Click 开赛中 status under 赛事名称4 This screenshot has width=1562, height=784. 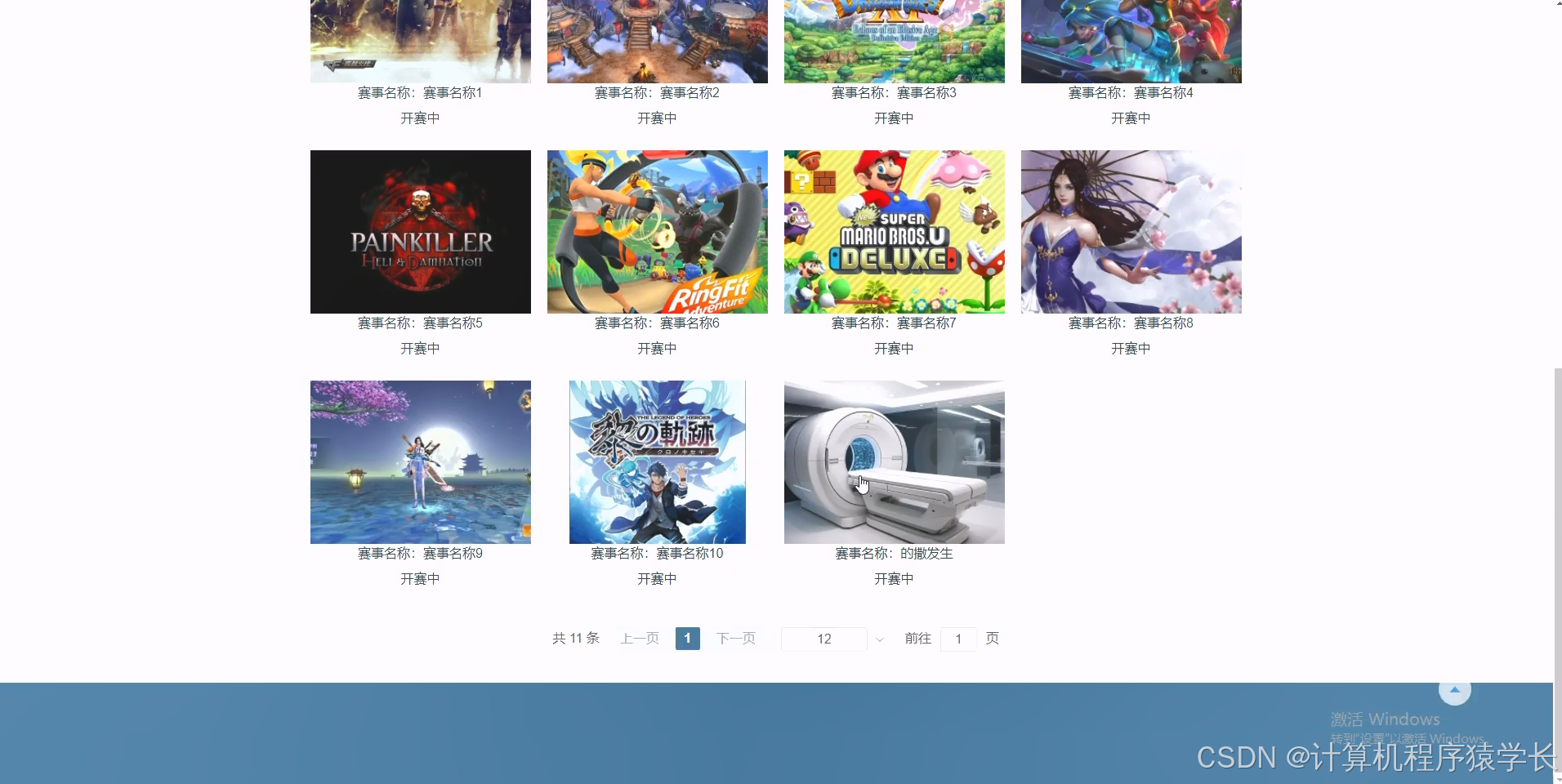tap(1131, 118)
